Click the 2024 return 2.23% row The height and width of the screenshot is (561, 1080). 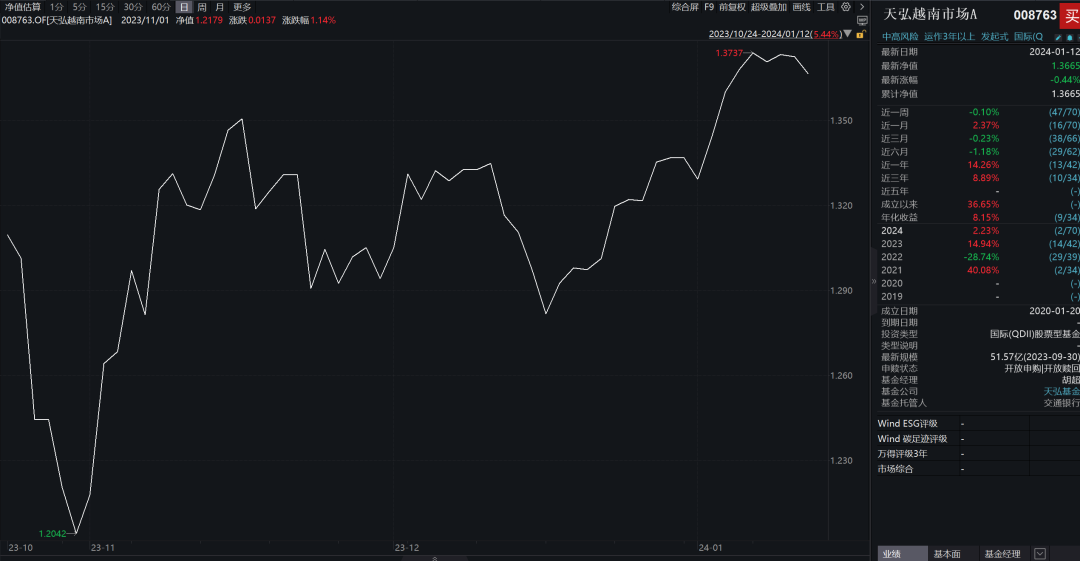tap(980, 231)
